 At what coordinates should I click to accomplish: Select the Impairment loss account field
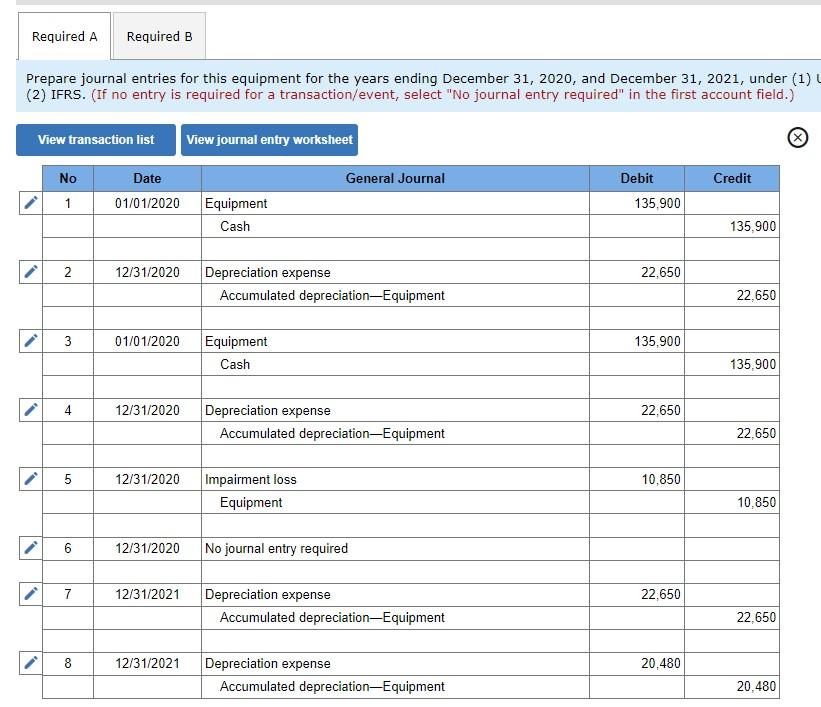245,479
